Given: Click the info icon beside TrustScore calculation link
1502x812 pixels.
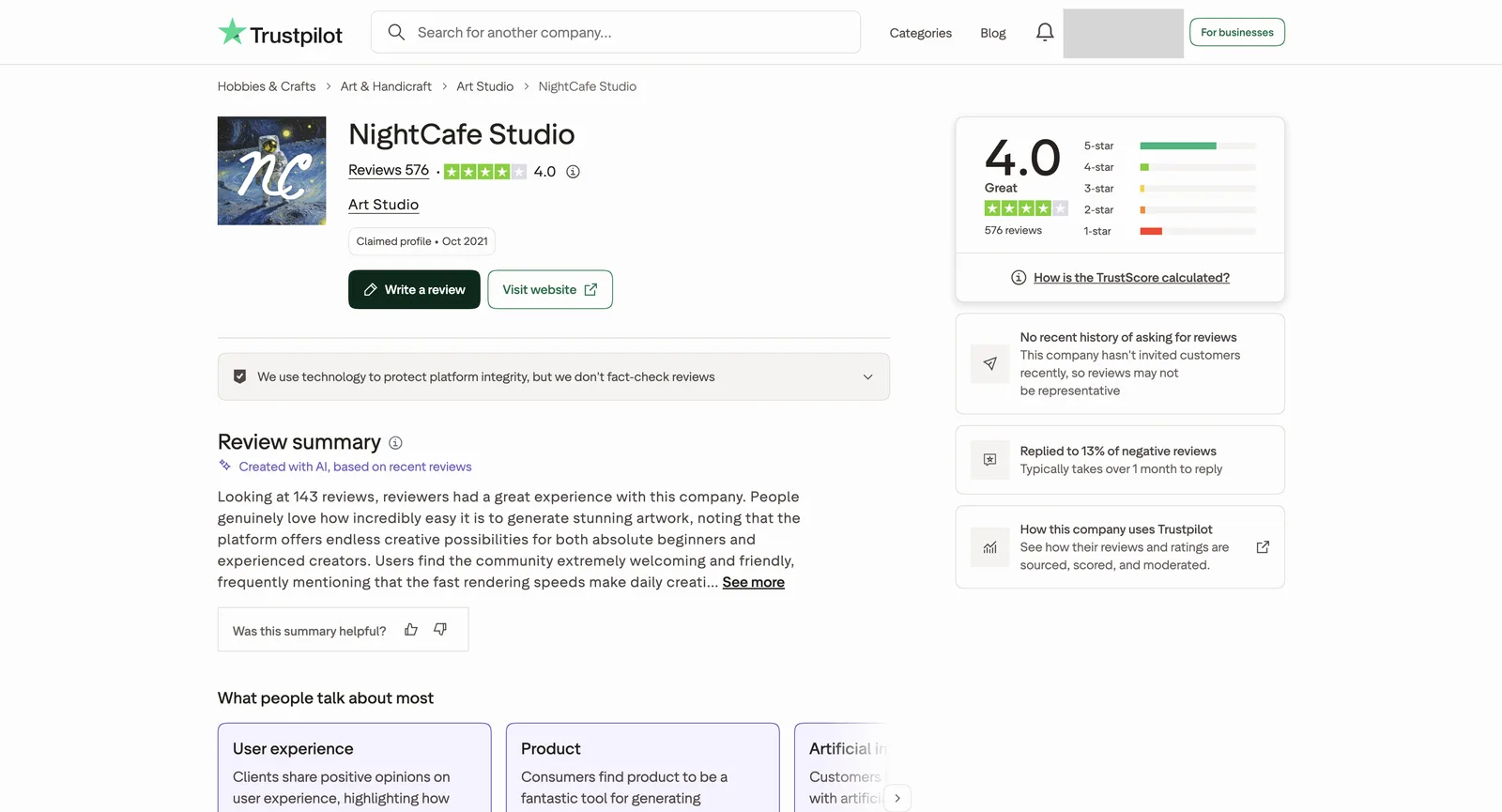Looking at the screenshot, I should [1019, 278].
